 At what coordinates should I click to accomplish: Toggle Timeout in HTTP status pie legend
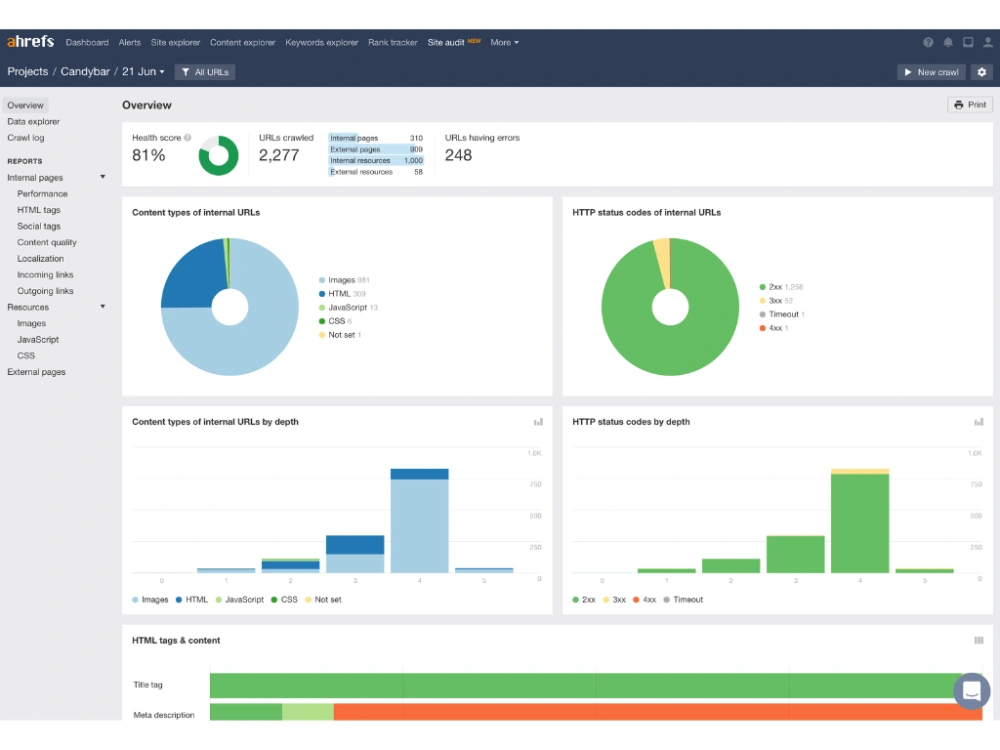782,314
